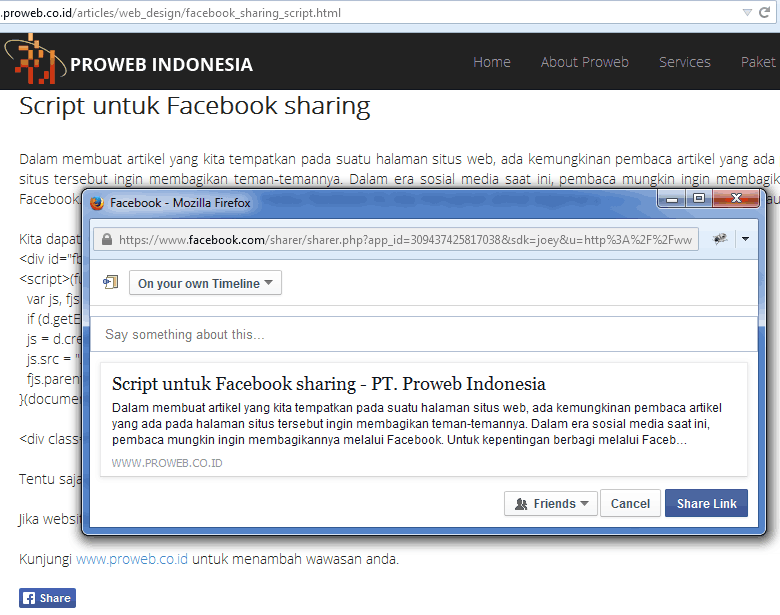The height and width of the screenshot is (615, 780).
Task: Open the Friends audience selector dropdown
Action: tap(551, 503)
